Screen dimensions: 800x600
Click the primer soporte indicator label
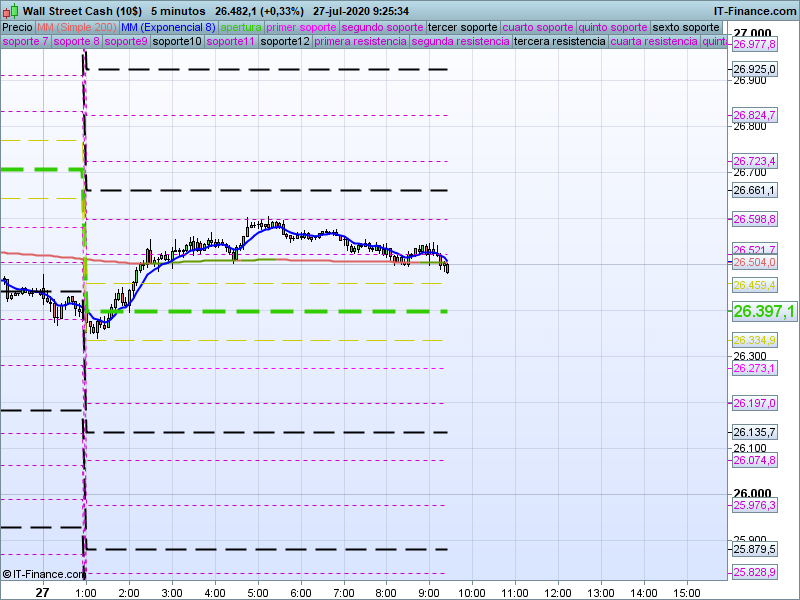302,27
